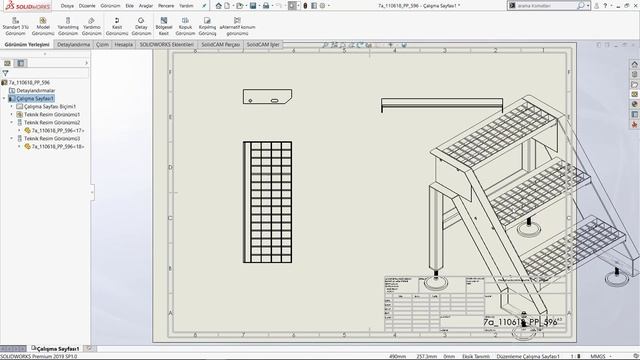Collapse Teknik Resim Görünümü3 node
This screenshot has width=640, height=360.
[x=11, y=138]
